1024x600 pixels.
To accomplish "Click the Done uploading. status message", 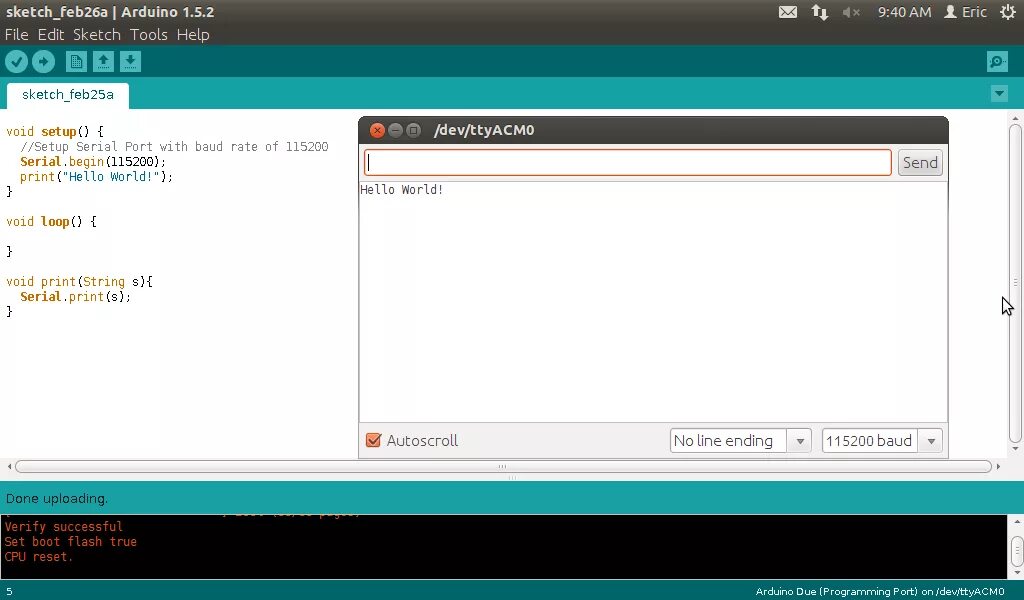I will [56, 498].
